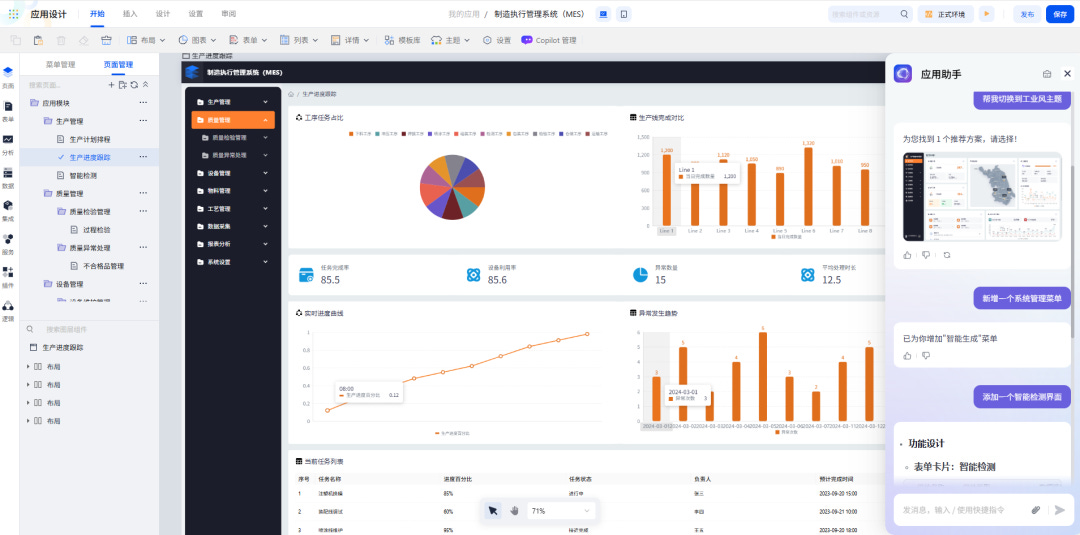Switch to desktop preview mode icon
This screenshot has width=1080, height=535.
(603, 14)
